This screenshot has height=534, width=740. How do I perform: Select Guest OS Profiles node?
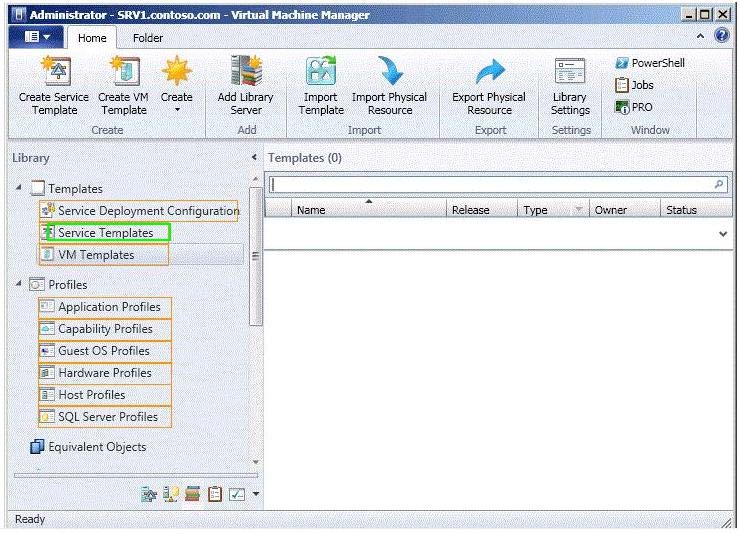click(105, 351)
